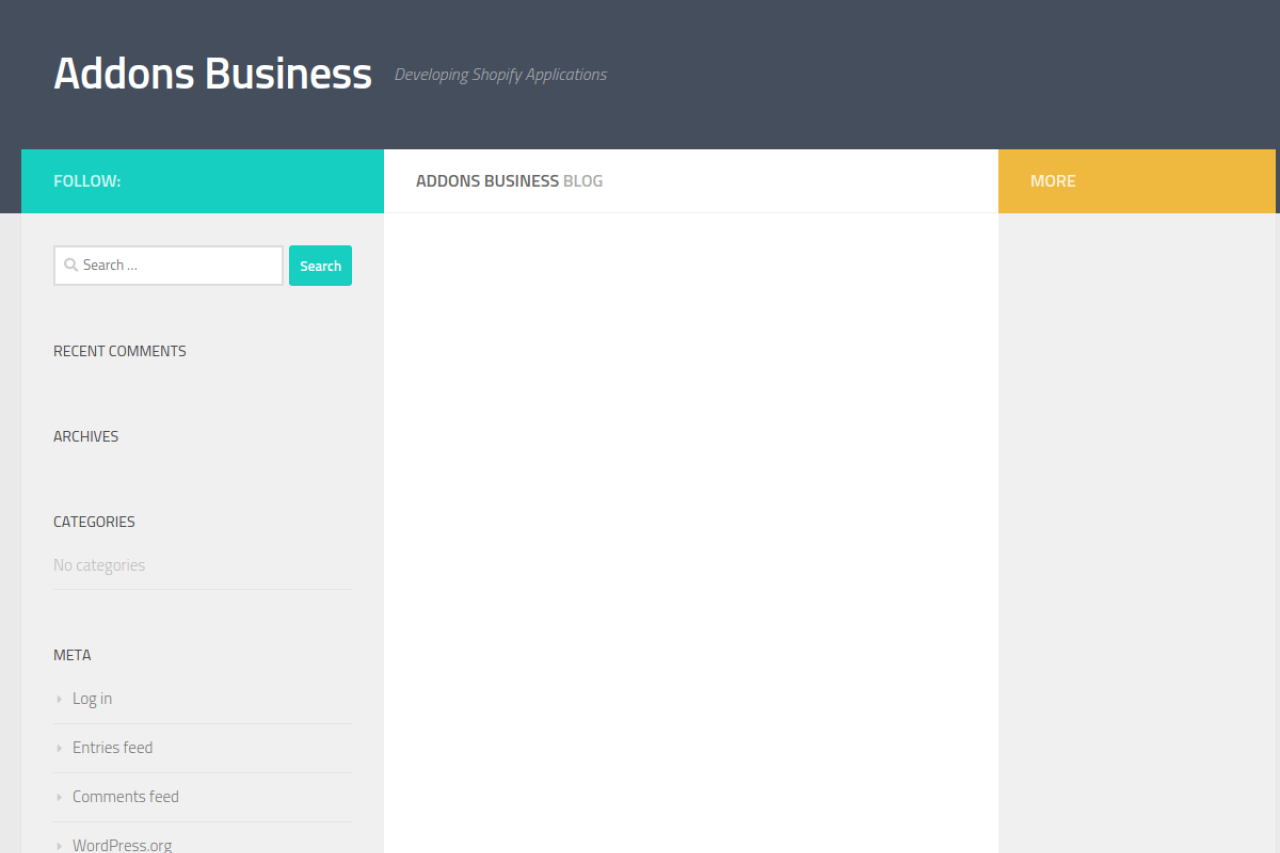Open the Addons Business site title link
The image size is (1280, 853).
click(x=212, y=74)
